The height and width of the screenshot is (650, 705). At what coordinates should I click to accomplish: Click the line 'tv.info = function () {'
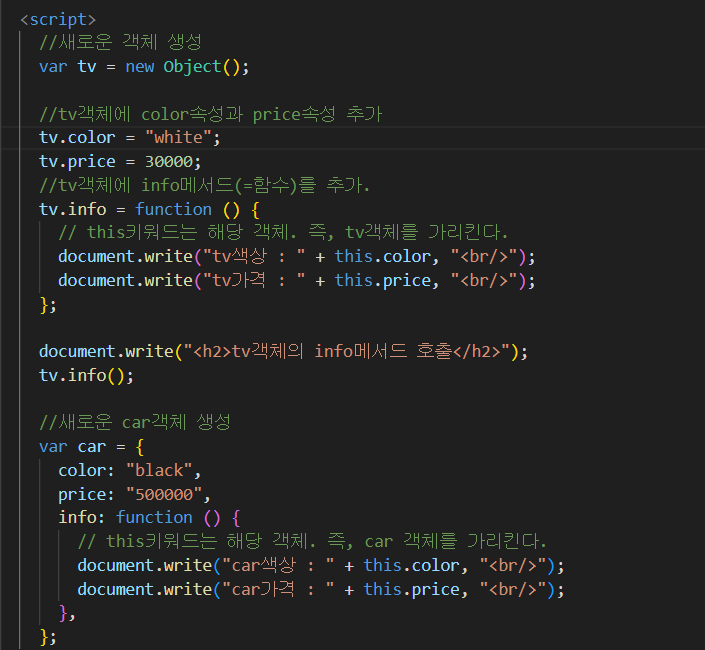click(x=149, y=209)
